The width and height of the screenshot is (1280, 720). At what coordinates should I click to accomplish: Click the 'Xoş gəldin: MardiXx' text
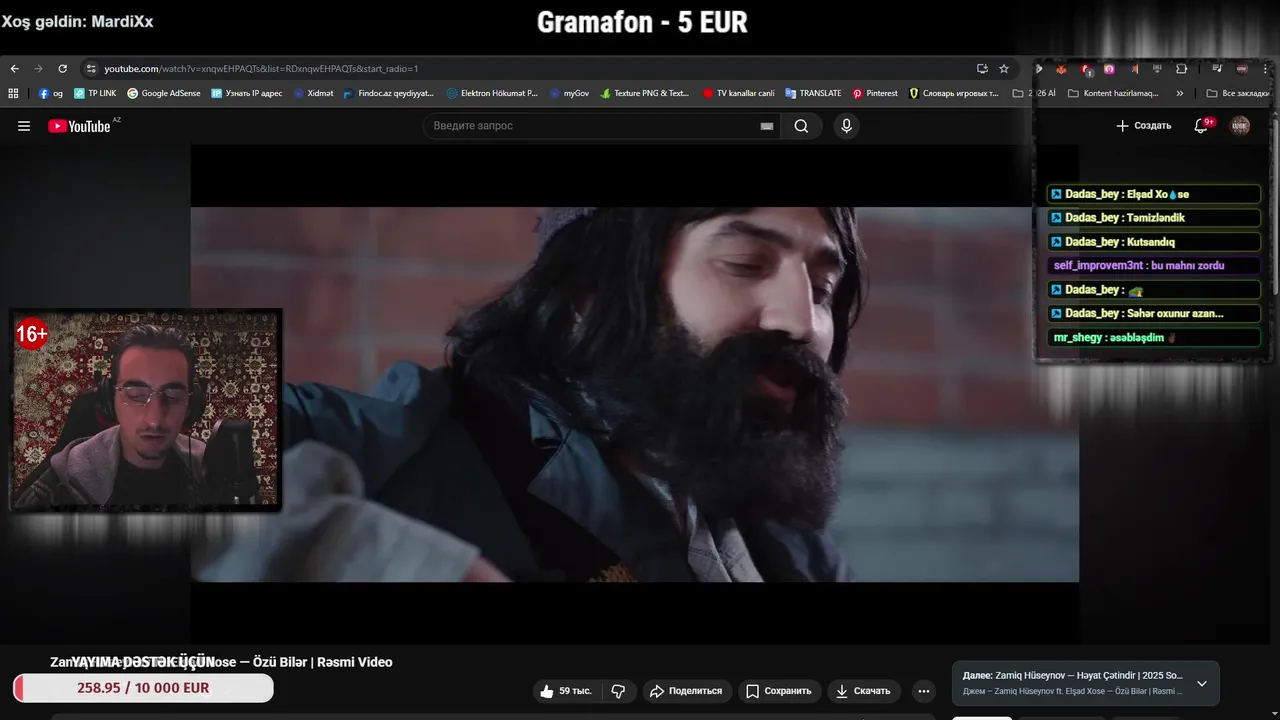coord(77,21)
